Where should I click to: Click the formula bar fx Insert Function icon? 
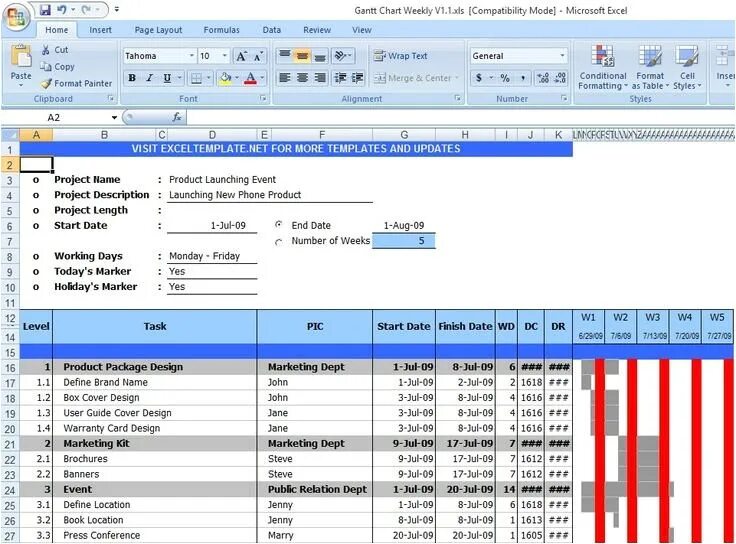(176, 117)
